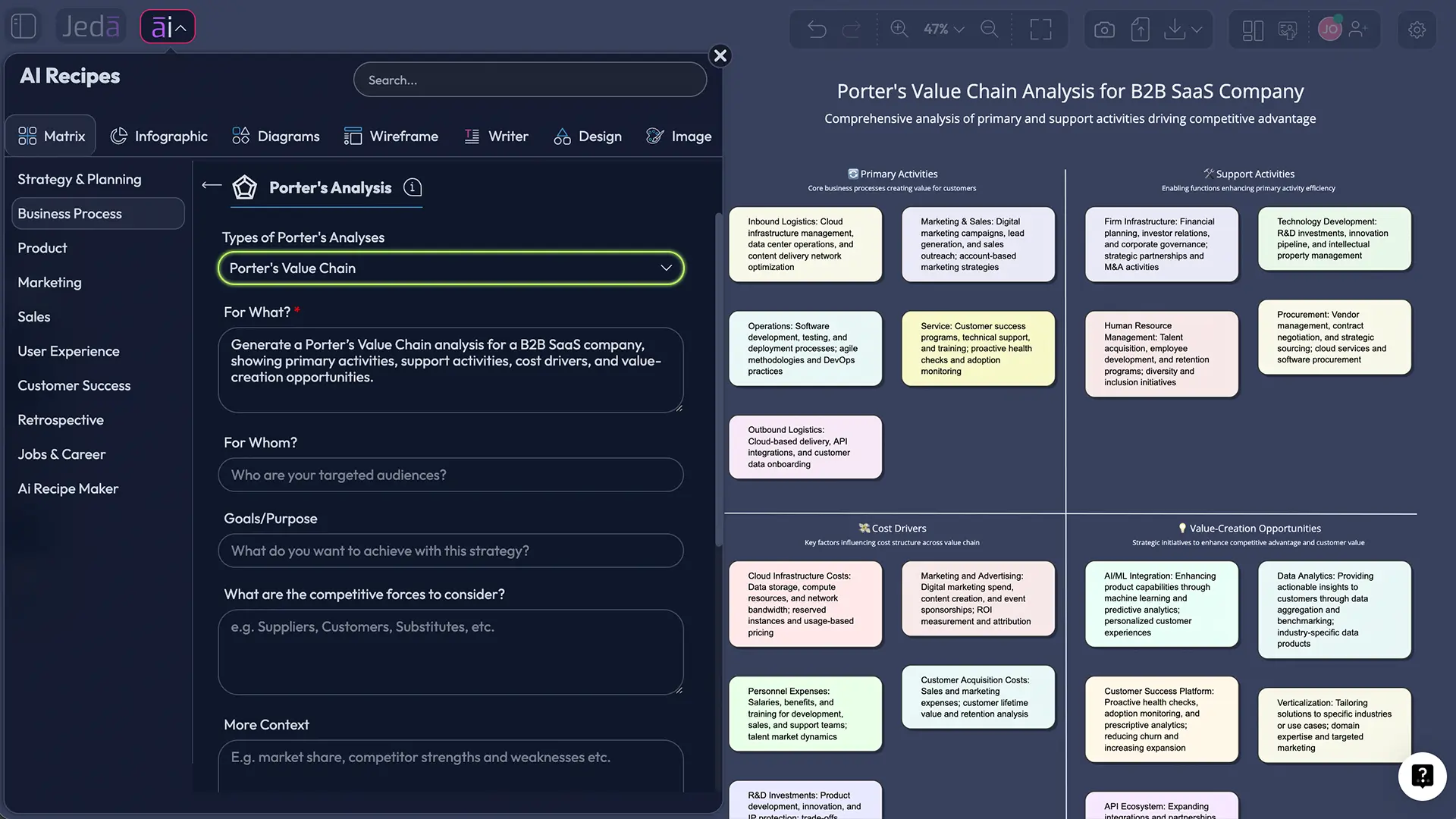Click the AI Recipes search field

530,80
